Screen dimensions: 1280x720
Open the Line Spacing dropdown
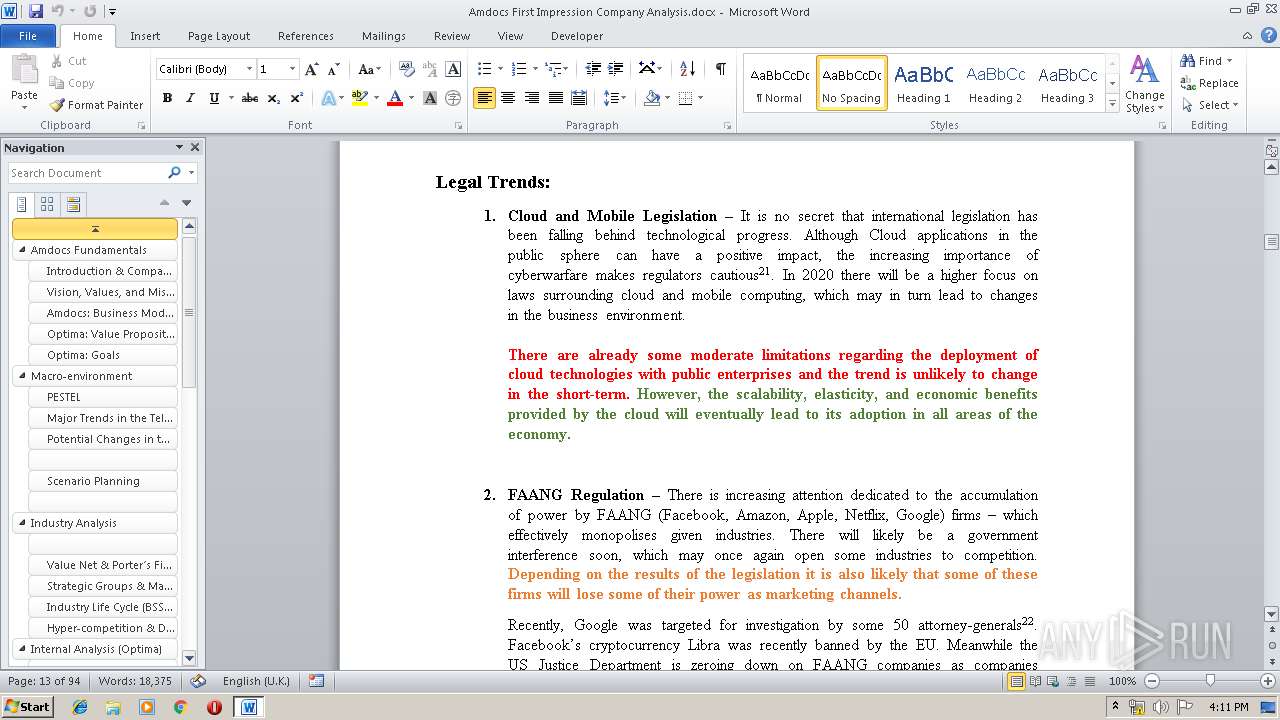pyautogui.click(x=615, y=98)
